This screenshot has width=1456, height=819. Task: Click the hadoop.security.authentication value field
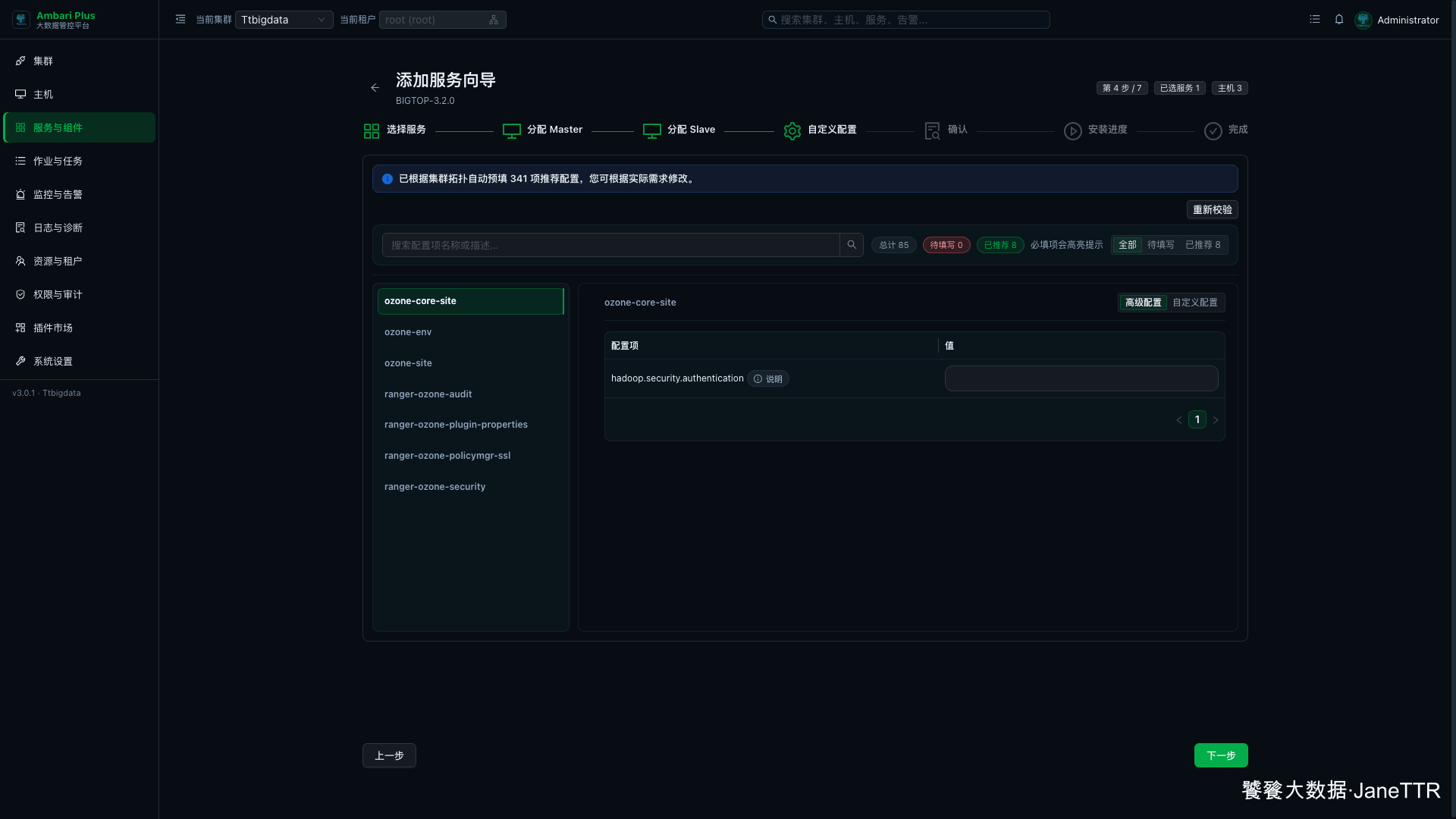tap(1081, 378)
